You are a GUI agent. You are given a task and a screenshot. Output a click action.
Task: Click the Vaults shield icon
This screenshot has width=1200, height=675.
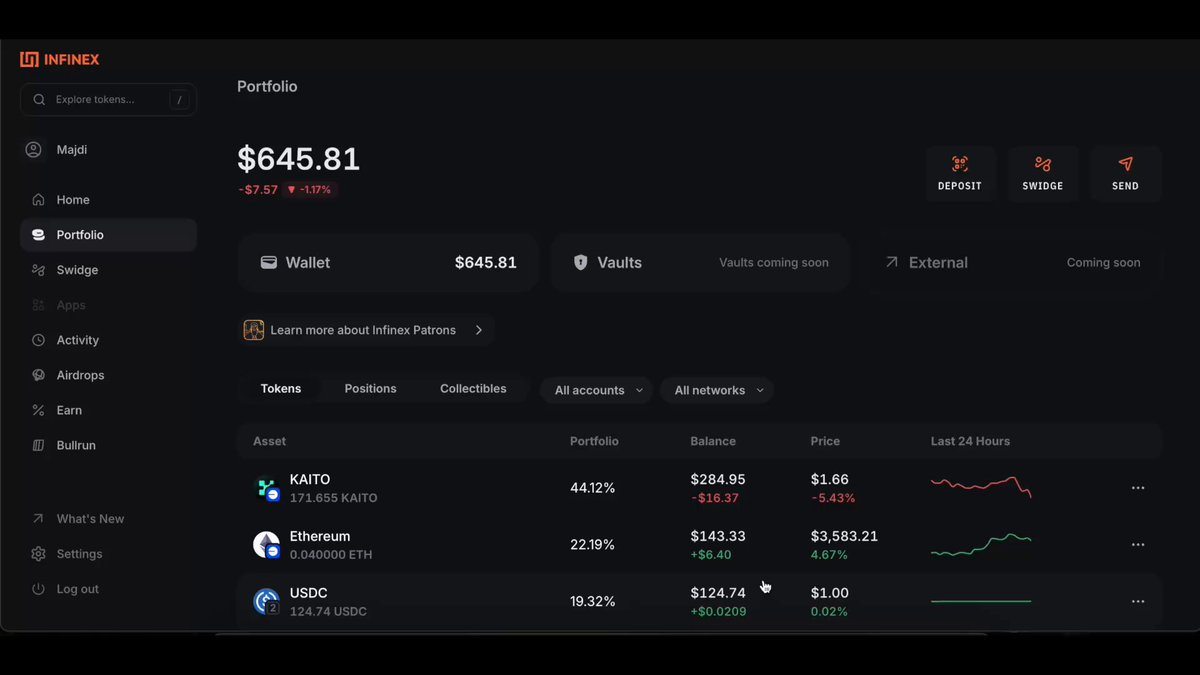580,263
